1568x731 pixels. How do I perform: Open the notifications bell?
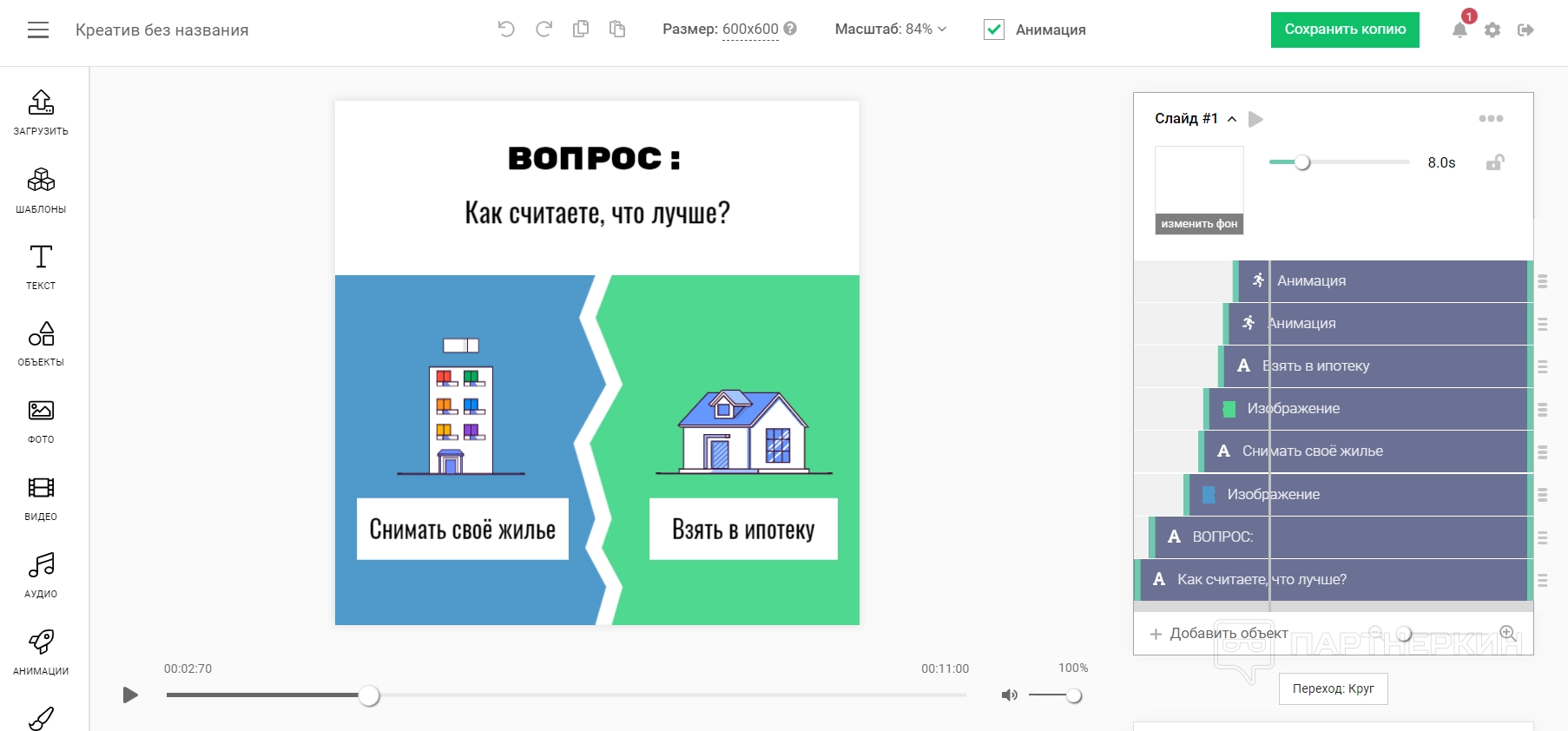coord(1459,30)
